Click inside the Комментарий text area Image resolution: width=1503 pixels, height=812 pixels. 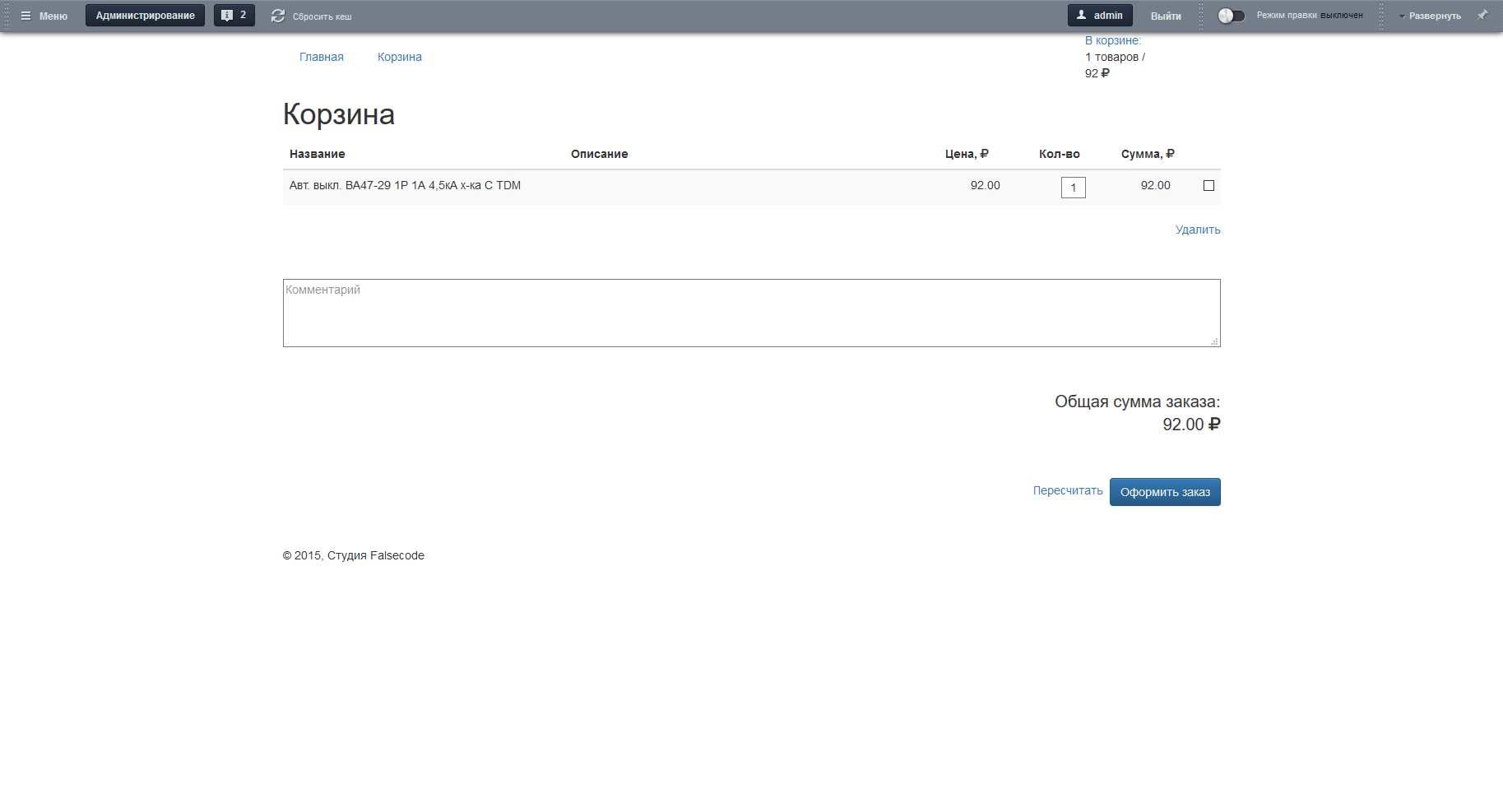click(751, 313)
